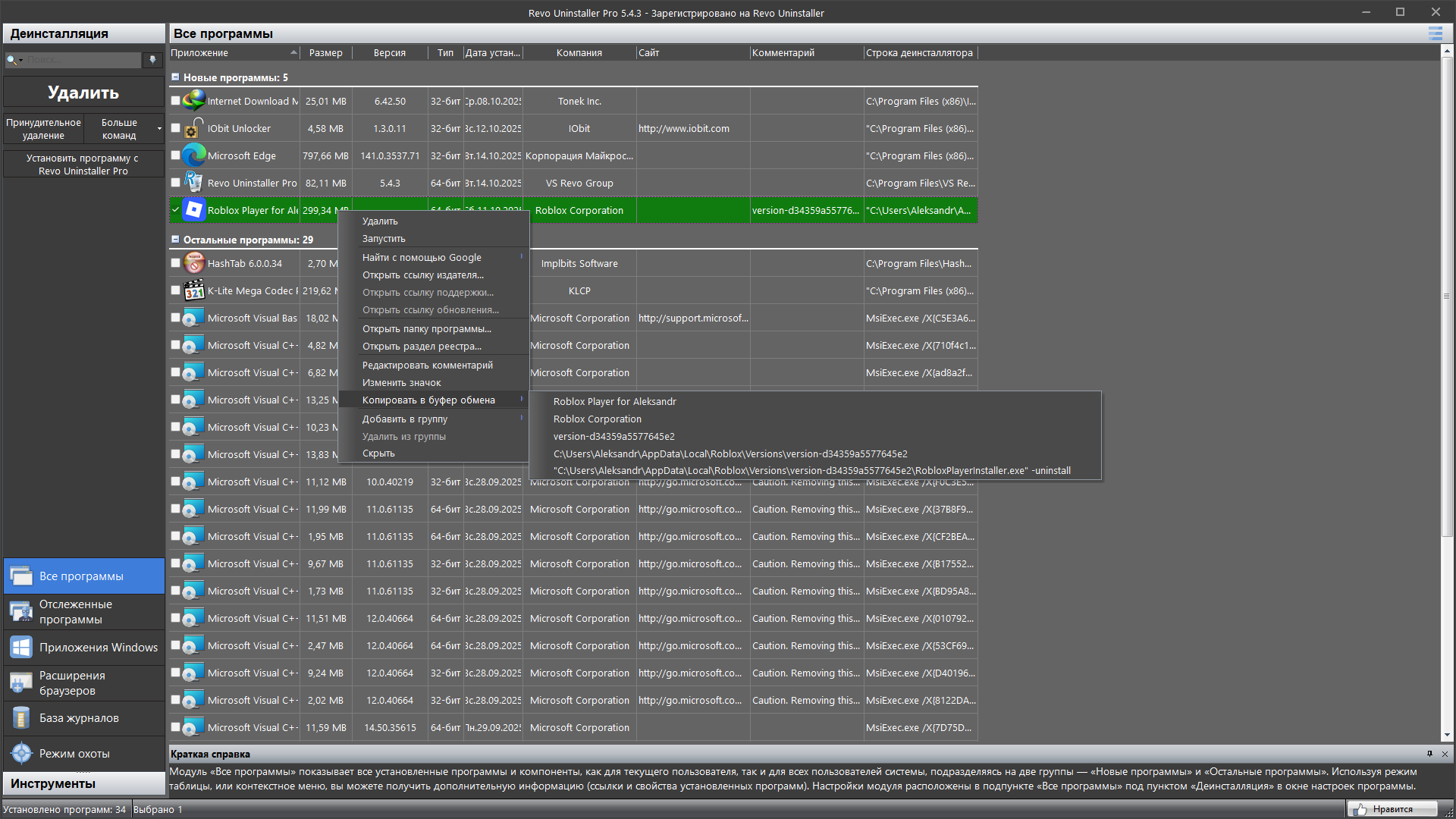The image size is (1456, 819).
Task: Uncheck the Roblox Player checkbox
Action: [176, 210]
